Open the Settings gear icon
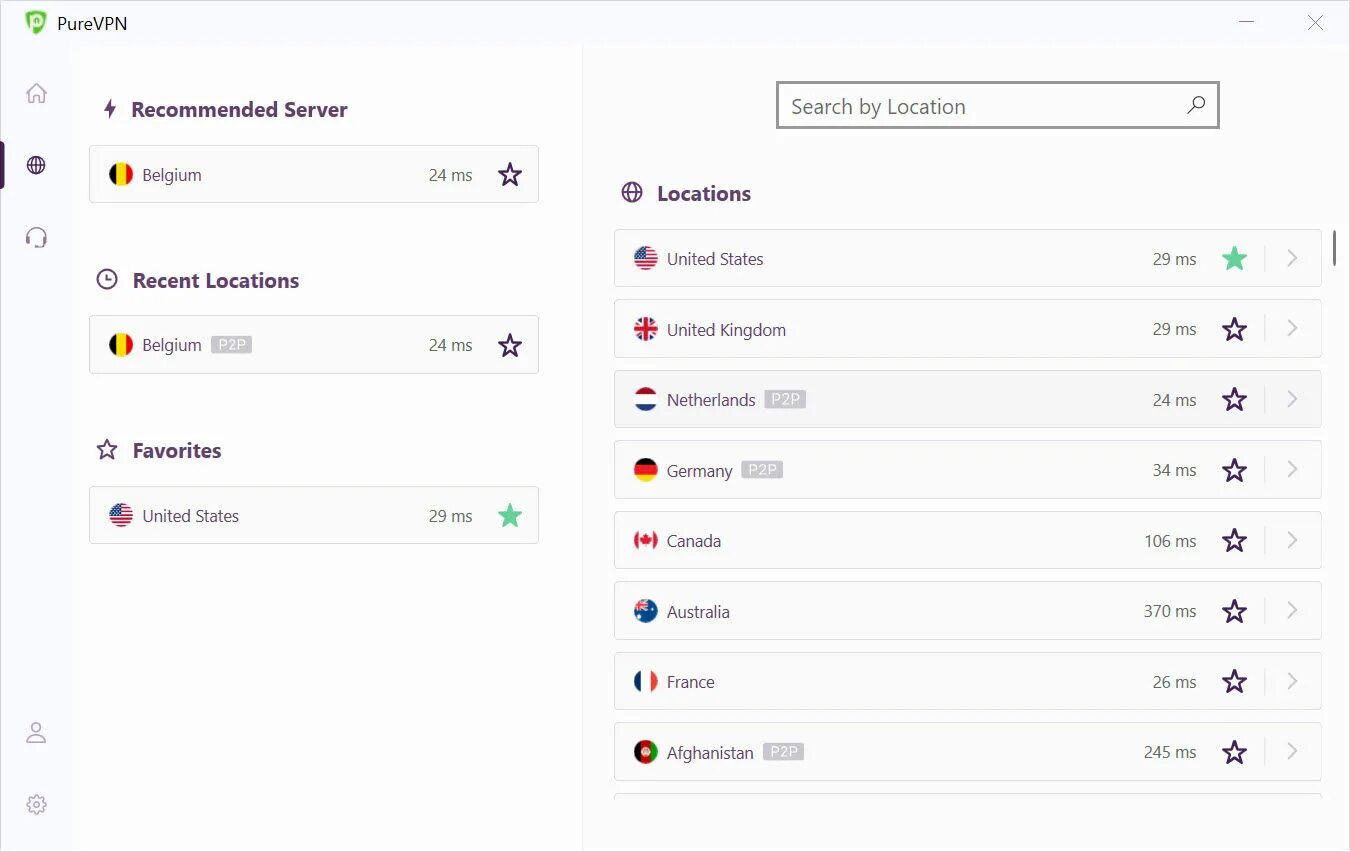This screenshot has height=852, width=1350. click(36, 804)
